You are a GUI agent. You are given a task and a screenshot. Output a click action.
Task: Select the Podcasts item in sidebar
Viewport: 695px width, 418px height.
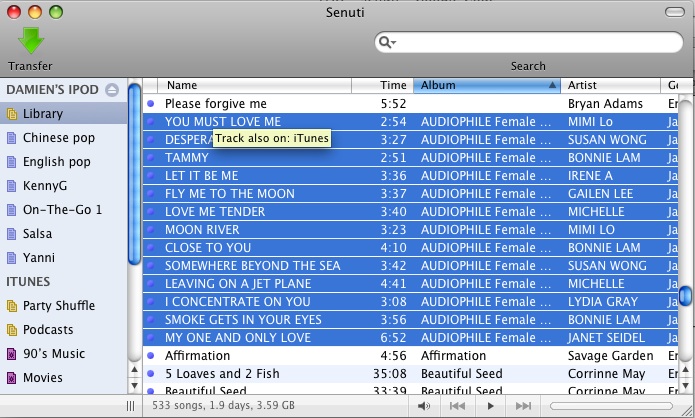click(x=48, y=330)
